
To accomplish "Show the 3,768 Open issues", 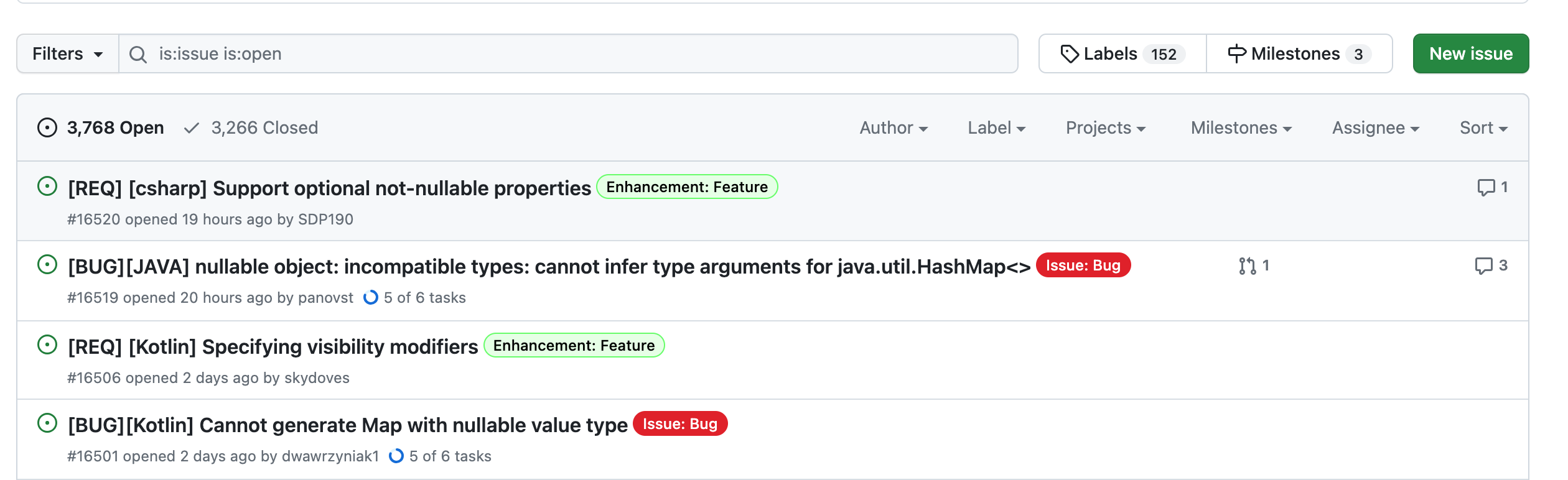I will pos(101,128).
